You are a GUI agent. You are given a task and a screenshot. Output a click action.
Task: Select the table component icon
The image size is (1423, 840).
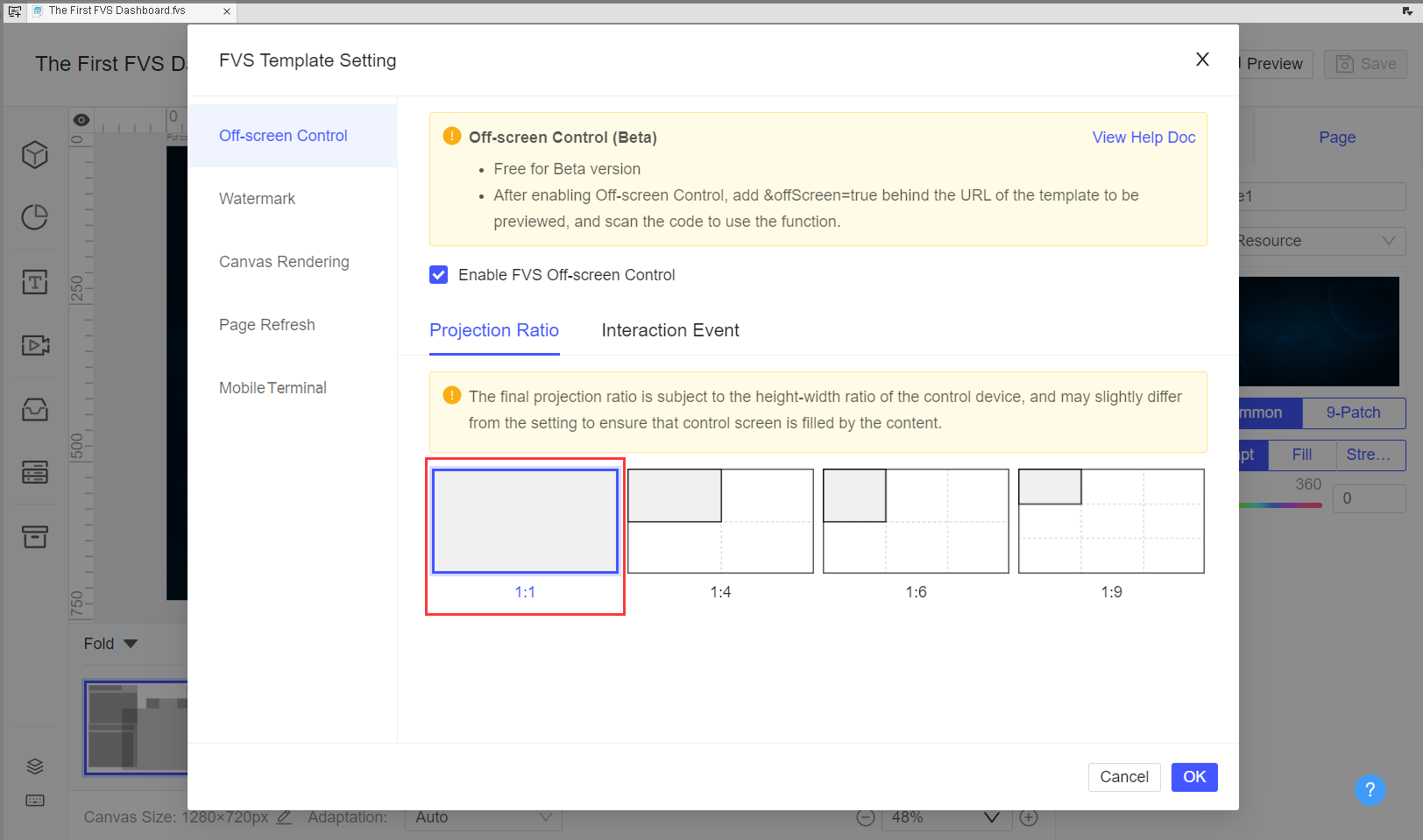[34, 472]
